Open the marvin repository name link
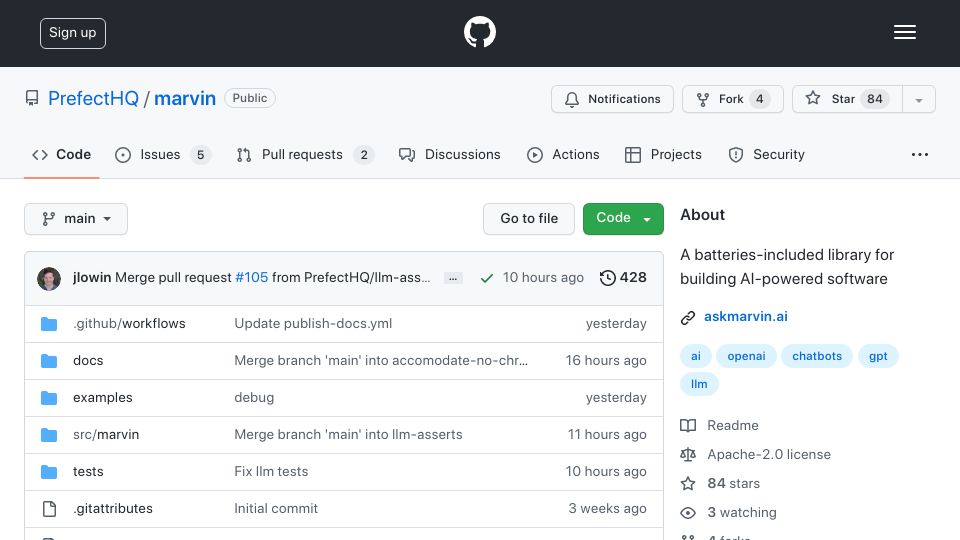Image resolution: width=960 pixels, height=540 pixels. tap(185, 99)
